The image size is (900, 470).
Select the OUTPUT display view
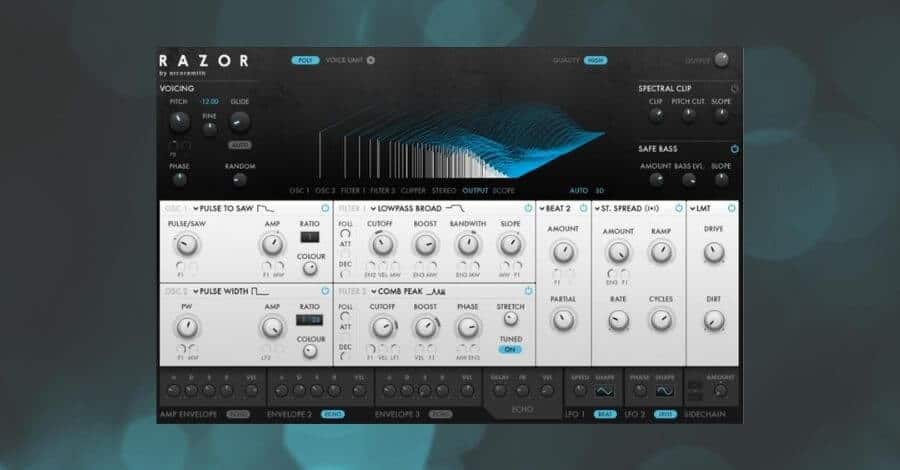coord(475,191)
